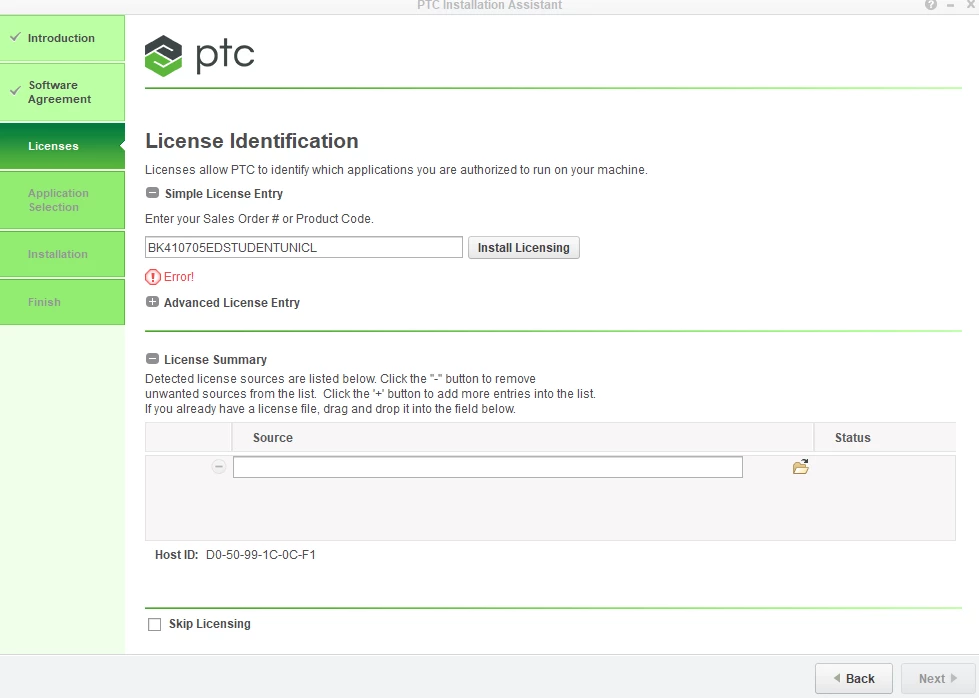The width and height of the screenshot is (979, 698).
Task: Click the license Source path field
Action: pyautogui.click(x=488, y=467)
